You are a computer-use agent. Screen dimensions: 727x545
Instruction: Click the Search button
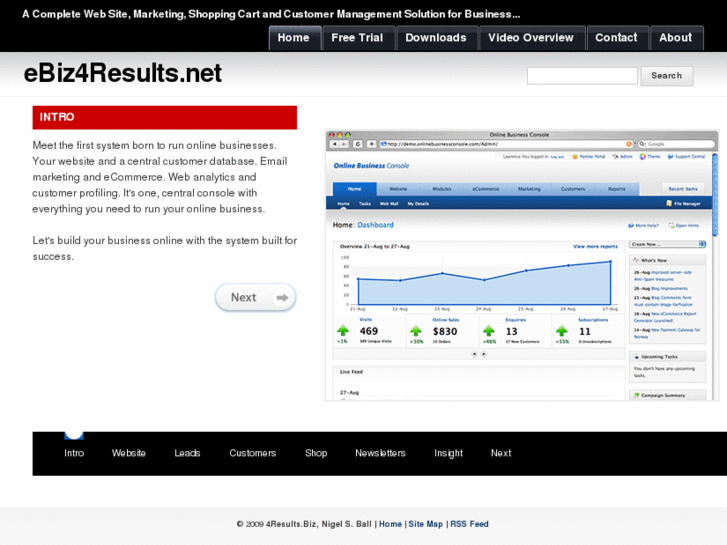667,76
